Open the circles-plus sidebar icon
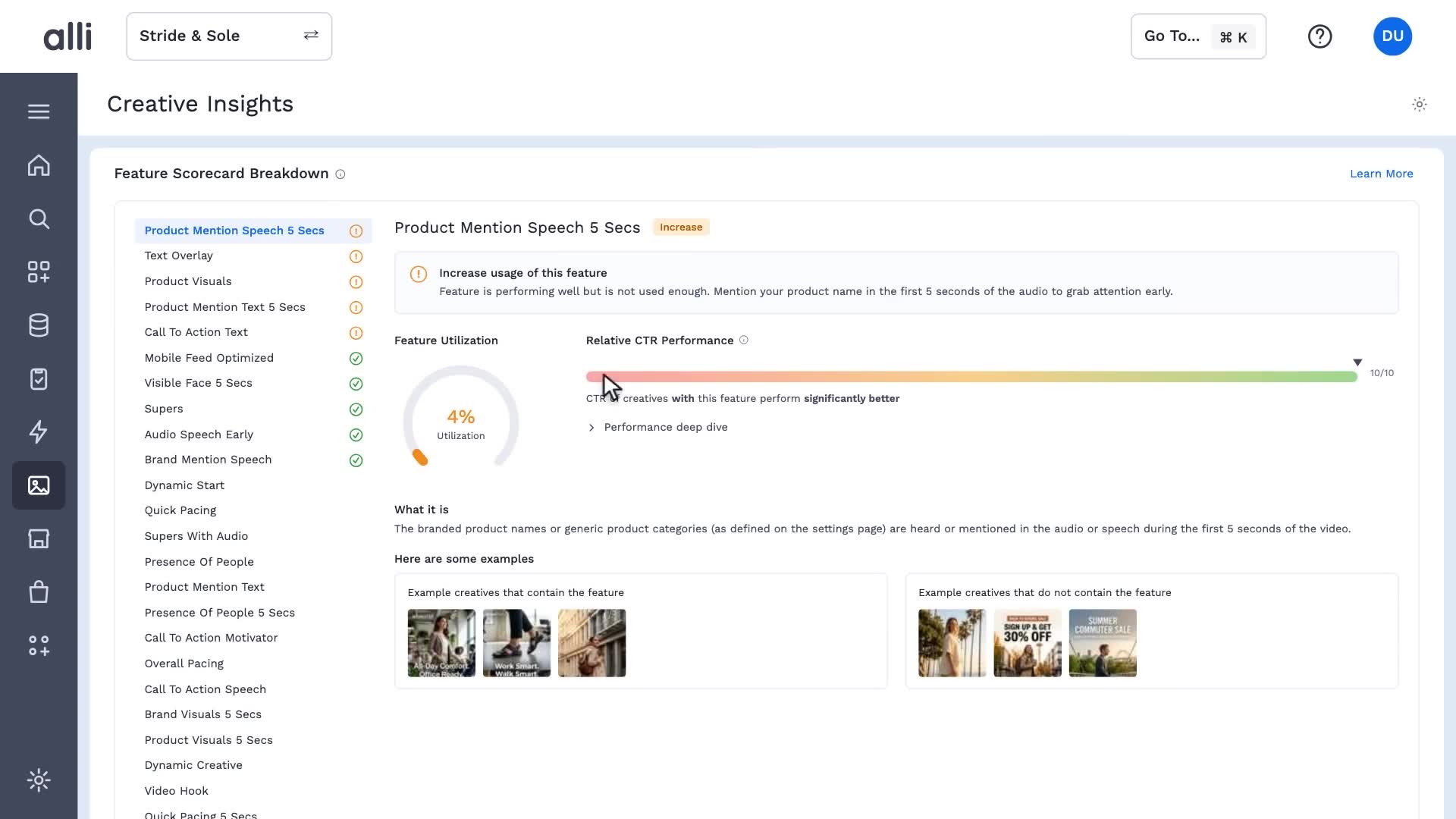This screenshot has width=1456, height=819. coord(39,645)
